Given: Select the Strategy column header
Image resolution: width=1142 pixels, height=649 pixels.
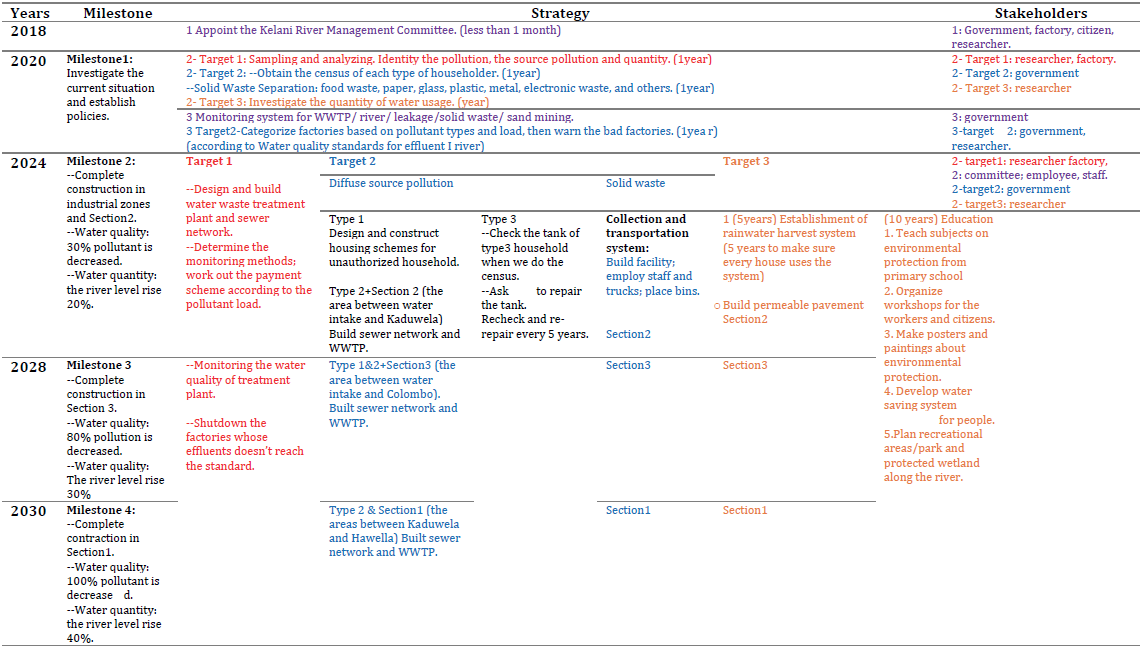Looking at the screenshot, I should pos(559,13).
